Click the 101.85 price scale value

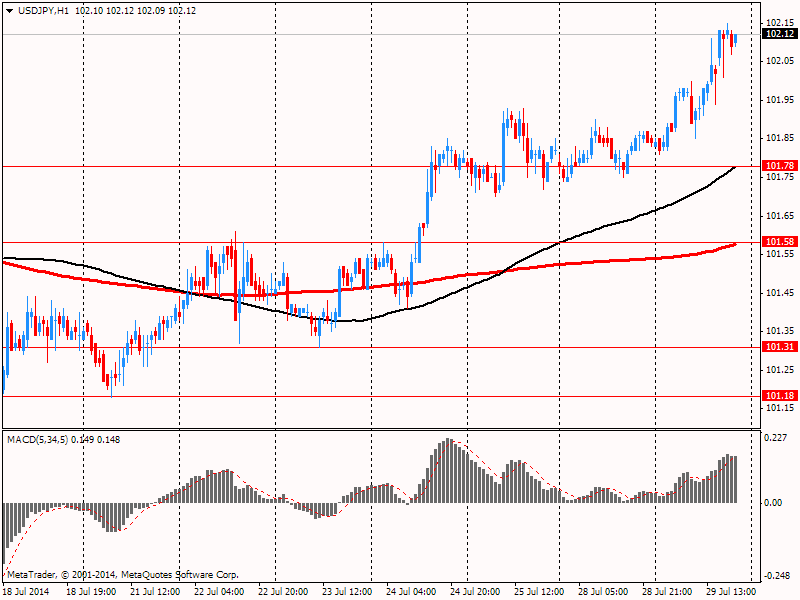(780, 138)
